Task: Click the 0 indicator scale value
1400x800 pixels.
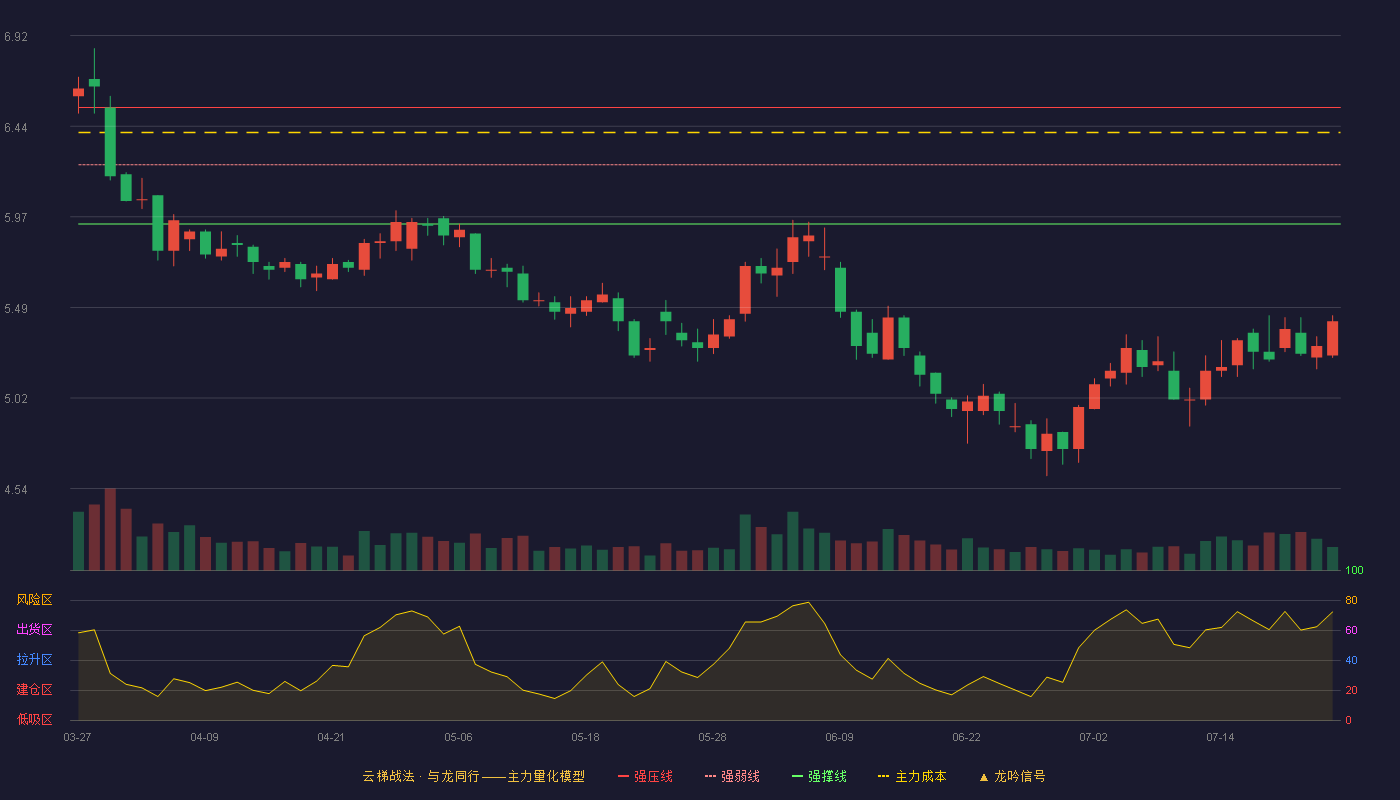Action: pyautogui.click(x=1348, y=720)
